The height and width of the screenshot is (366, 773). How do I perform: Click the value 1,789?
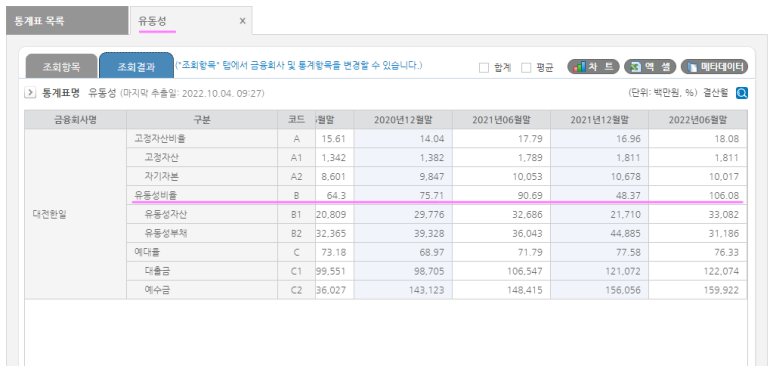(x=530, y=158)
